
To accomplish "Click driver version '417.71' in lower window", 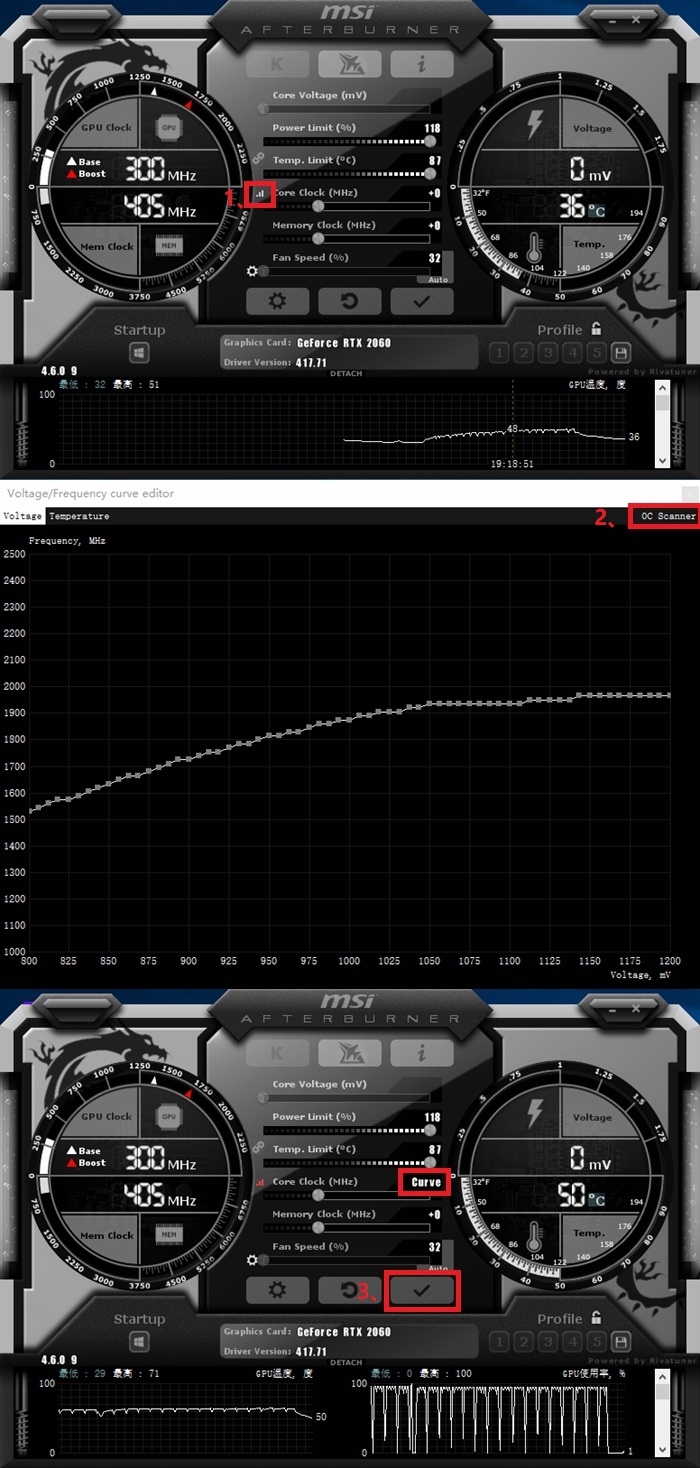I will (x=312, y=1351).
